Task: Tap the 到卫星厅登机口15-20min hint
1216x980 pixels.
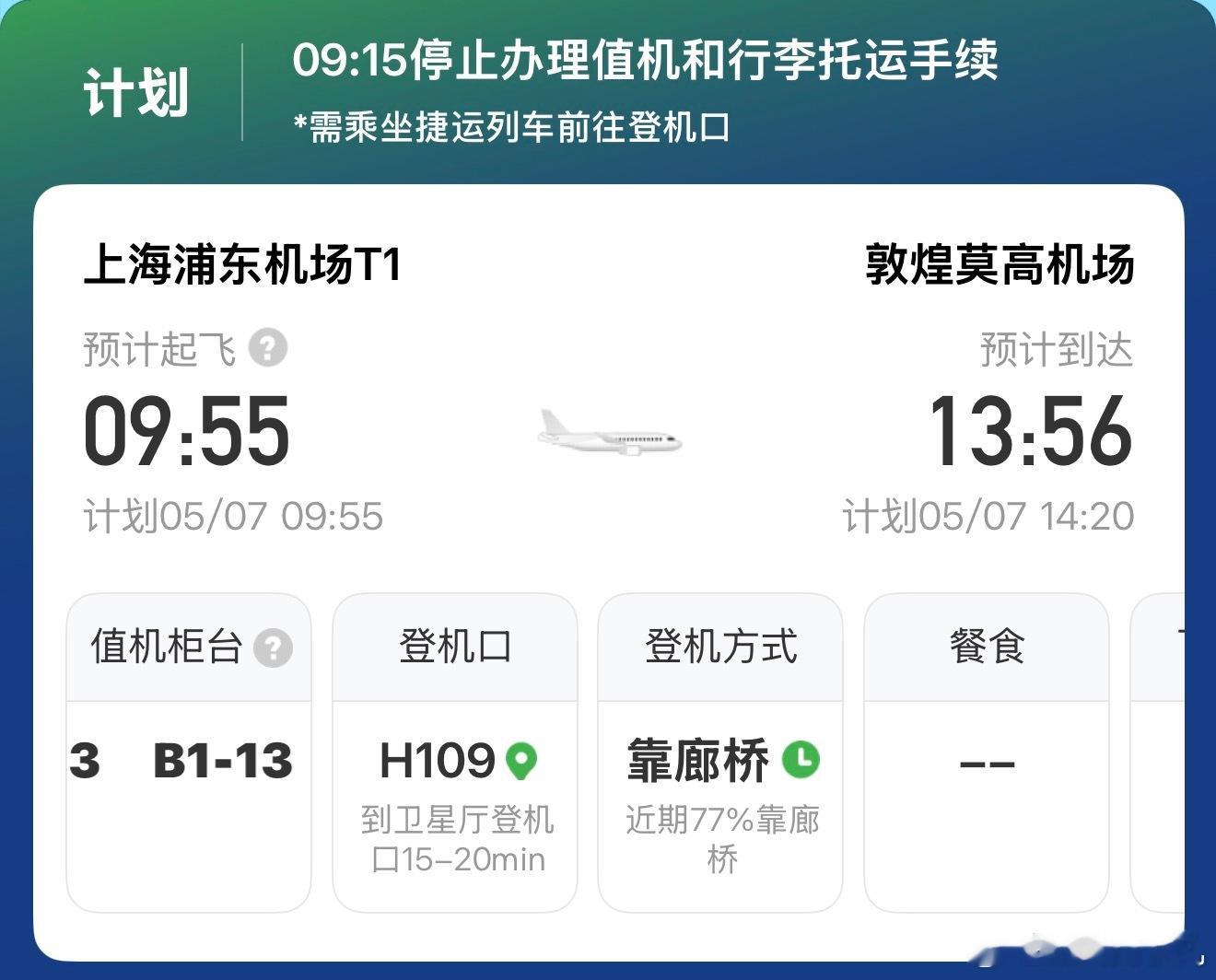Action: coord(457,839)
